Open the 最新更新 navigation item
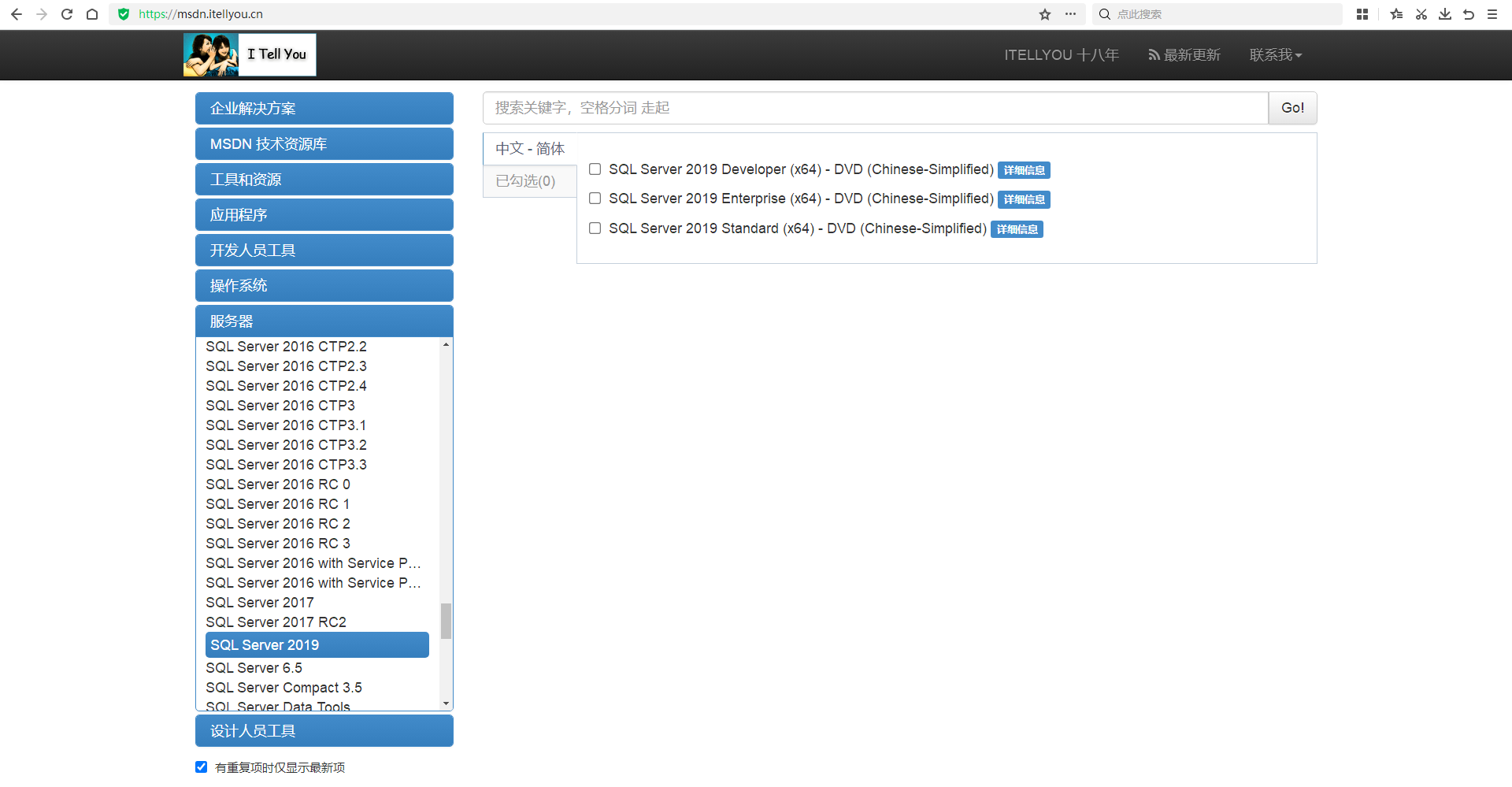 (x=1184, y=55)
